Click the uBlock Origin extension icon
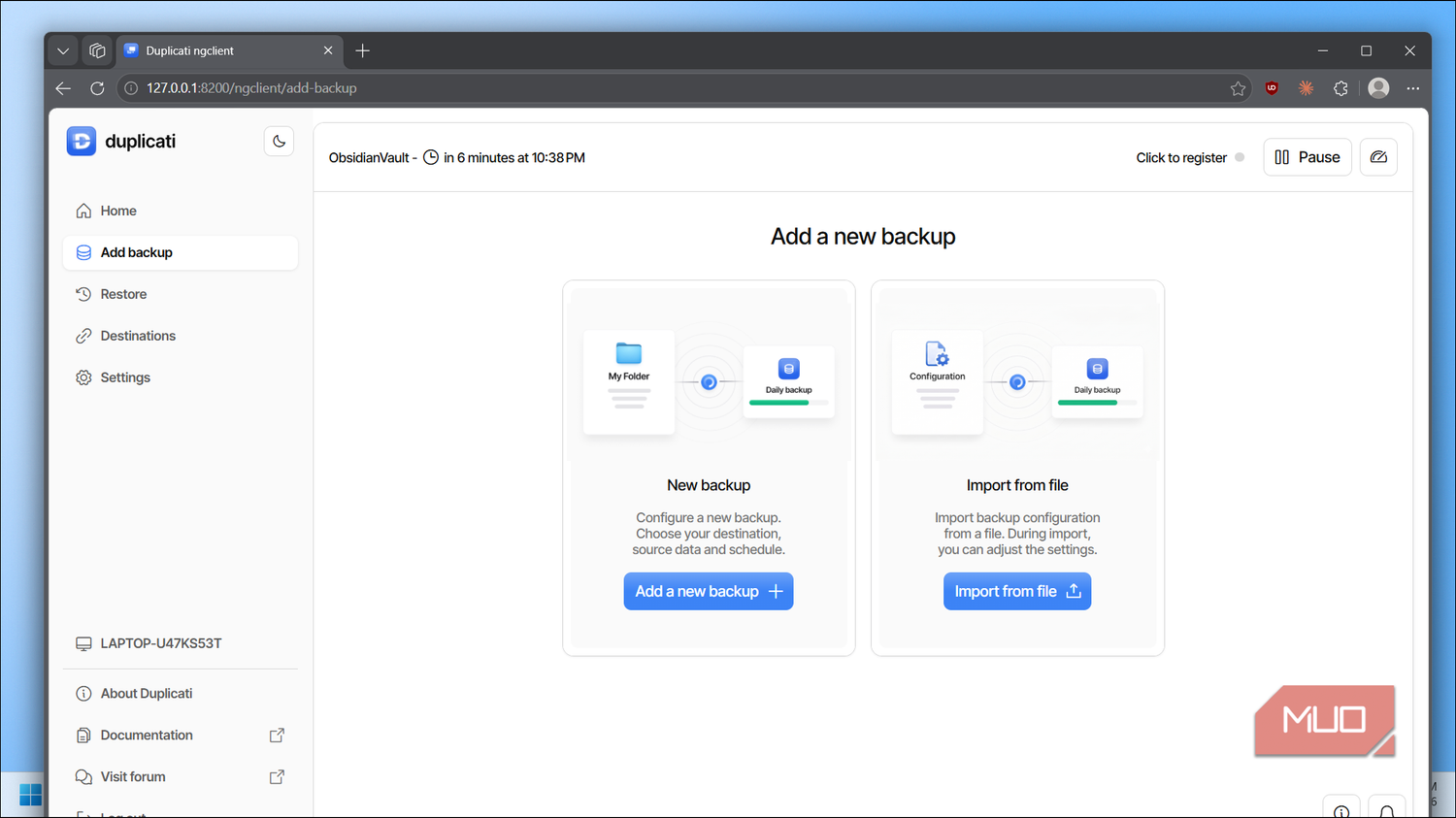Image resolution: width=1456 pixels, height=818 pixels. pyautogui.click(x=1272, y=88)
